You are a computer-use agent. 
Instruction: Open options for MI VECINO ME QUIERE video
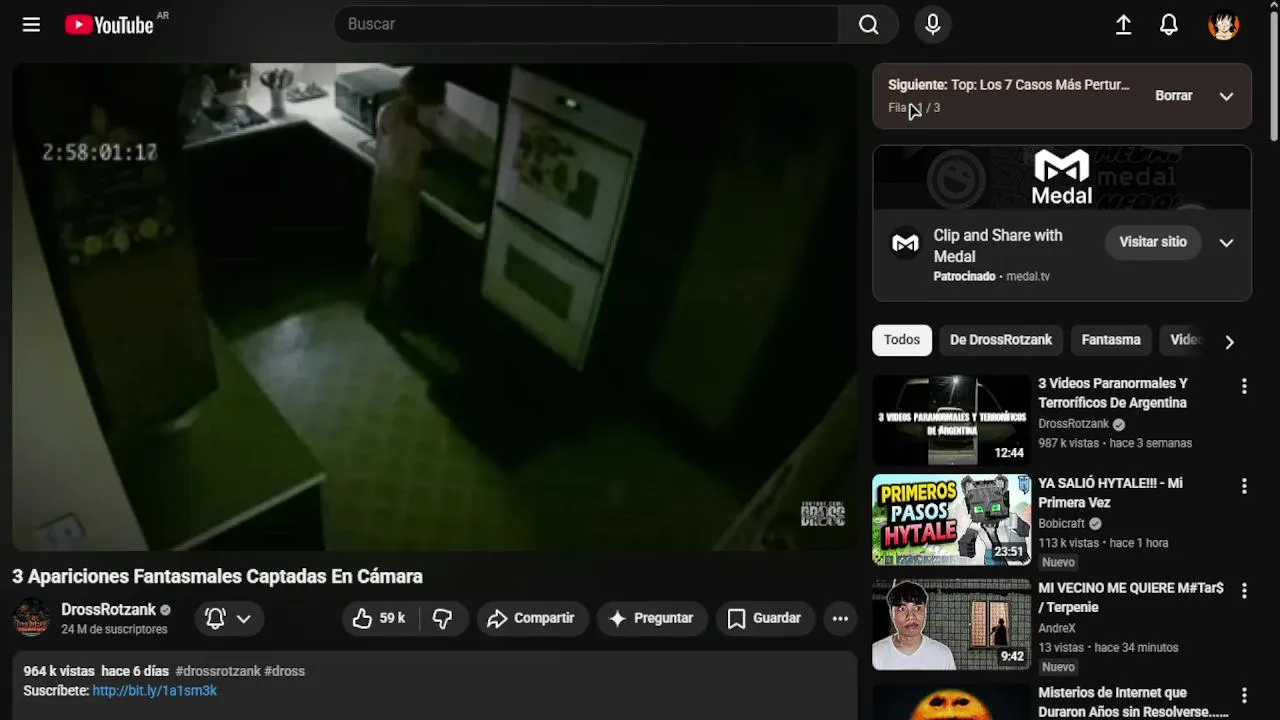pyautogui.click(x=1244, y=591)
